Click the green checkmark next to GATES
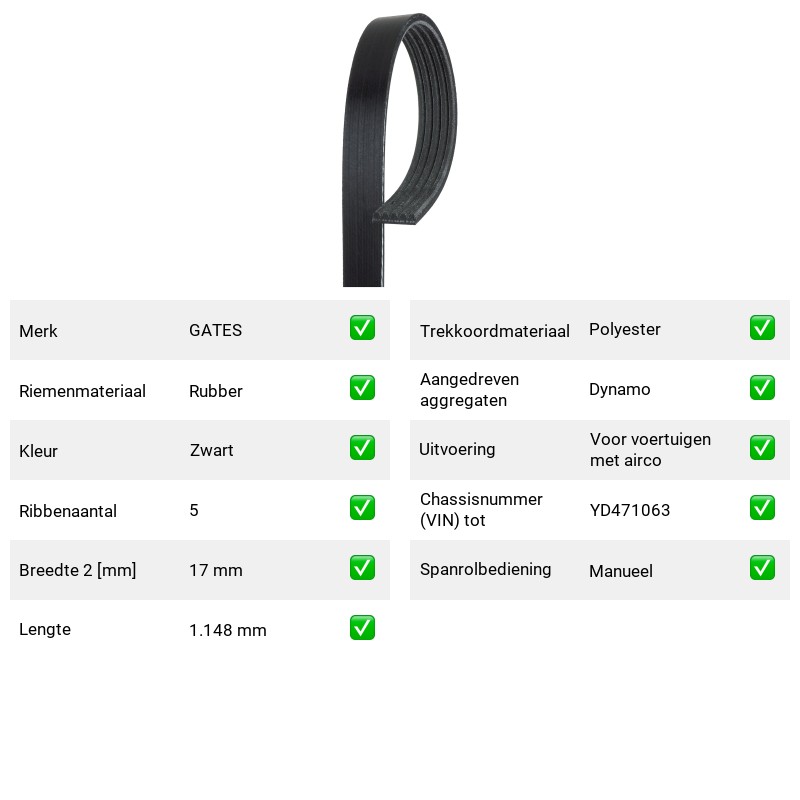Image resolution: width=800 pixels, height=800 pixels. pyautogui.click(x=362, y=328)
